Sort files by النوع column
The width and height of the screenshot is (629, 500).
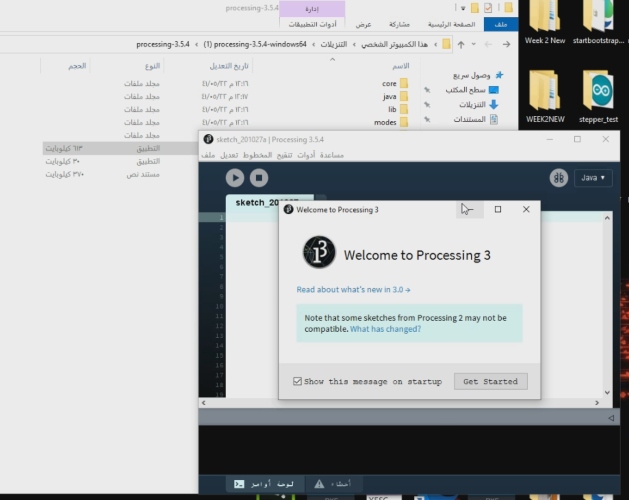coord(152,66)
